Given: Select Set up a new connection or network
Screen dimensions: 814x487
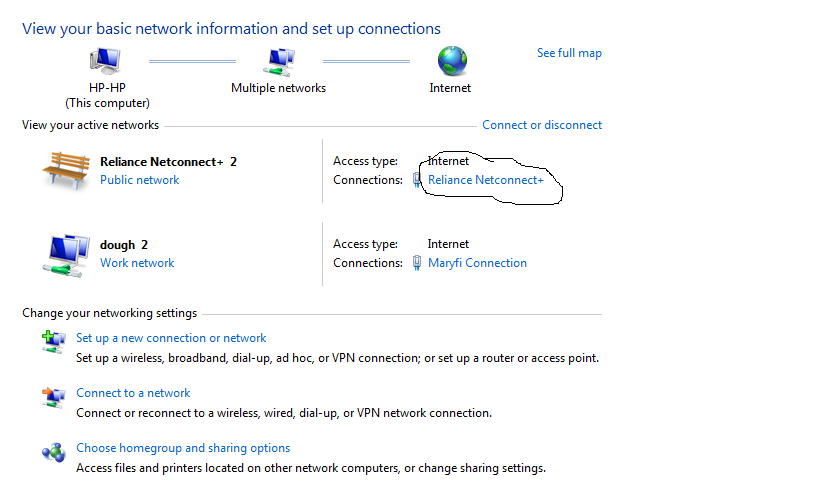Looking at the screenshot, I should [171, 338].
